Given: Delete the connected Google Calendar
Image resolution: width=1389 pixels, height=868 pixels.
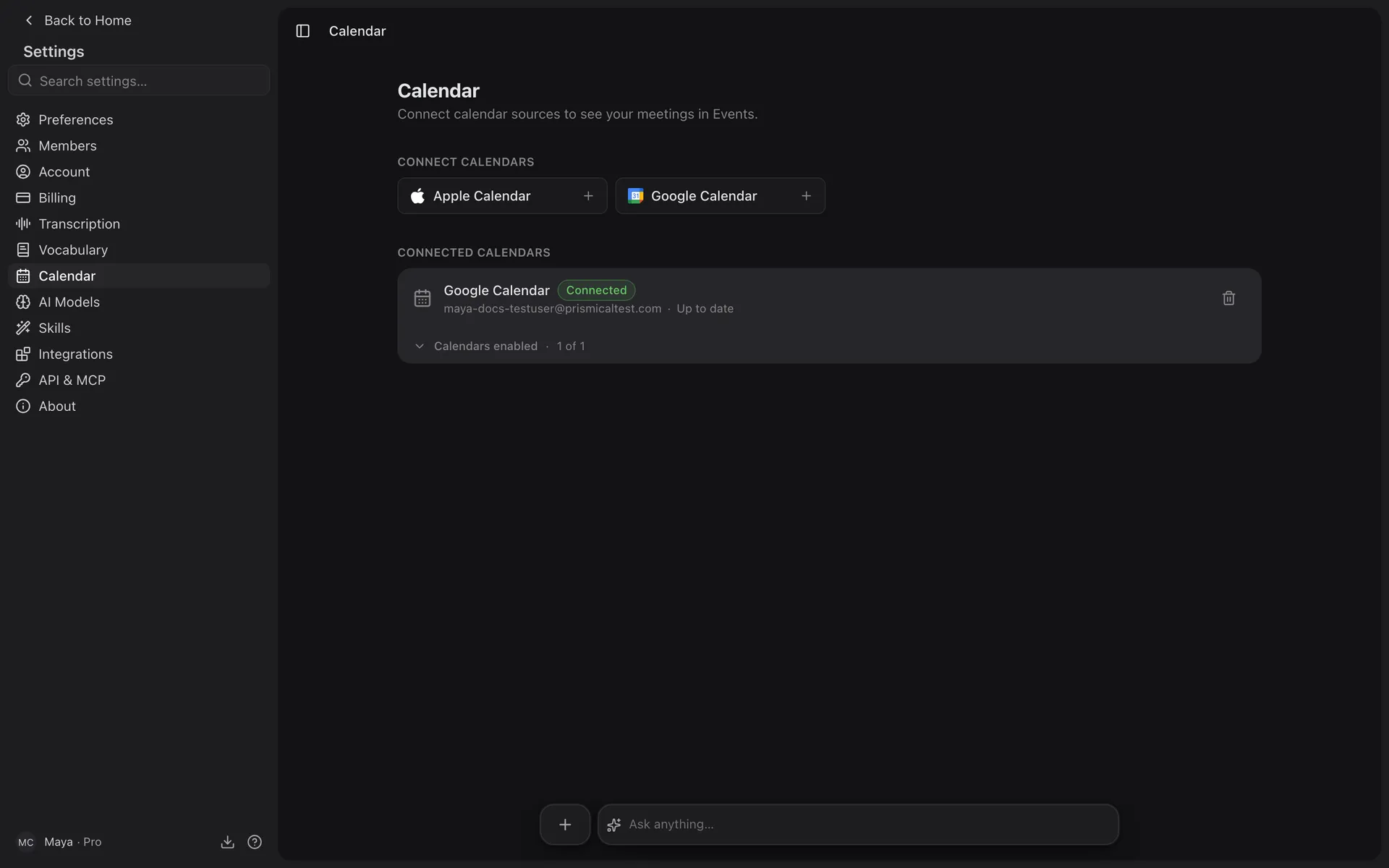Looking at the screenshot, I should 1228,298.
